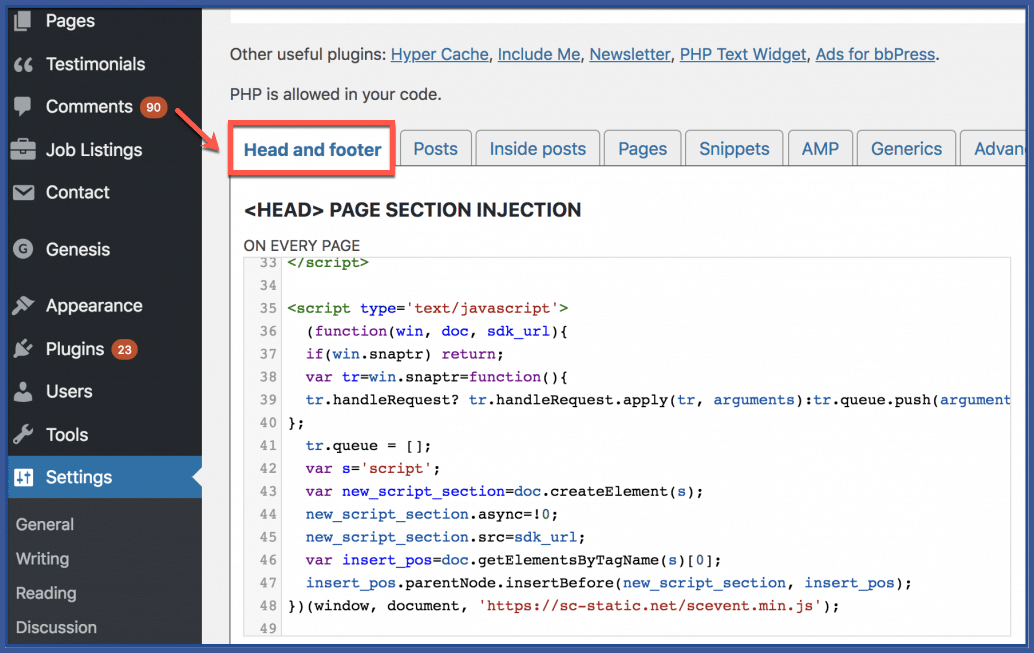
Task: Open the Newsletter plugin link
Action: (x=629, y=54)
